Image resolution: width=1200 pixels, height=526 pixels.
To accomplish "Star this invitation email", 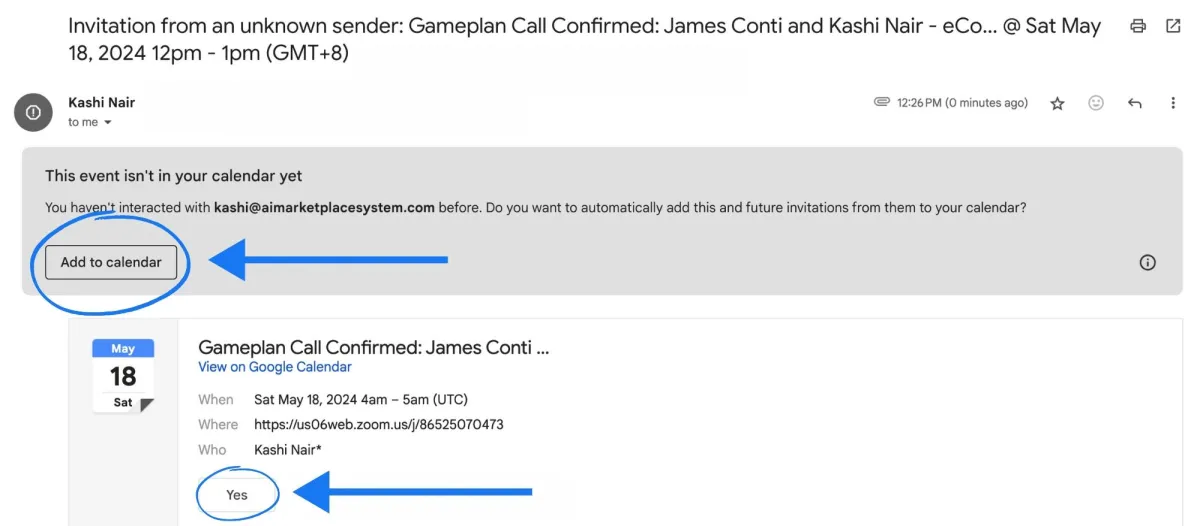I will coord(1057,103).
